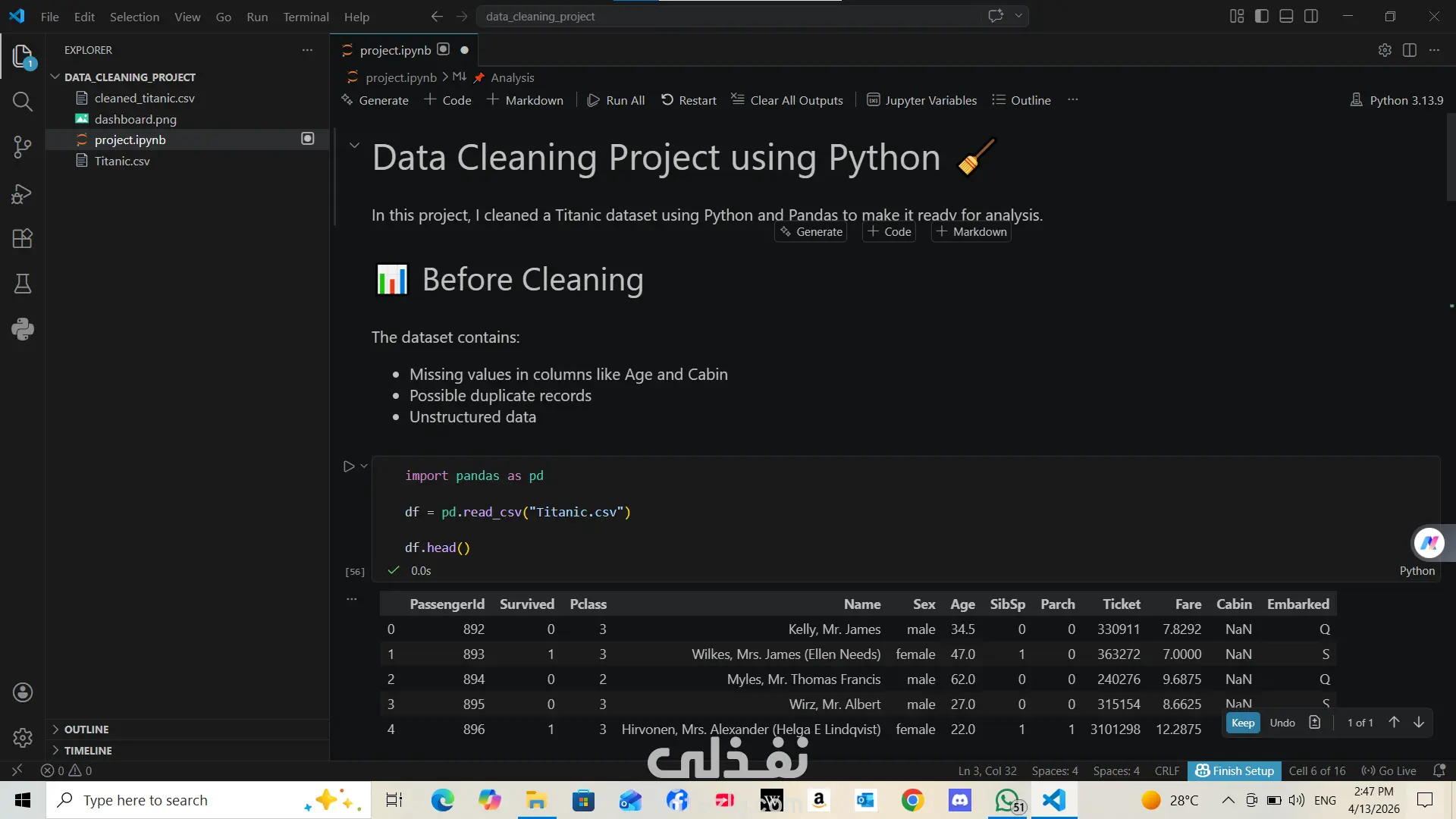Open the Run and Debug view
The width and height of the screenshot is (1456, 819).
point(23,193)
